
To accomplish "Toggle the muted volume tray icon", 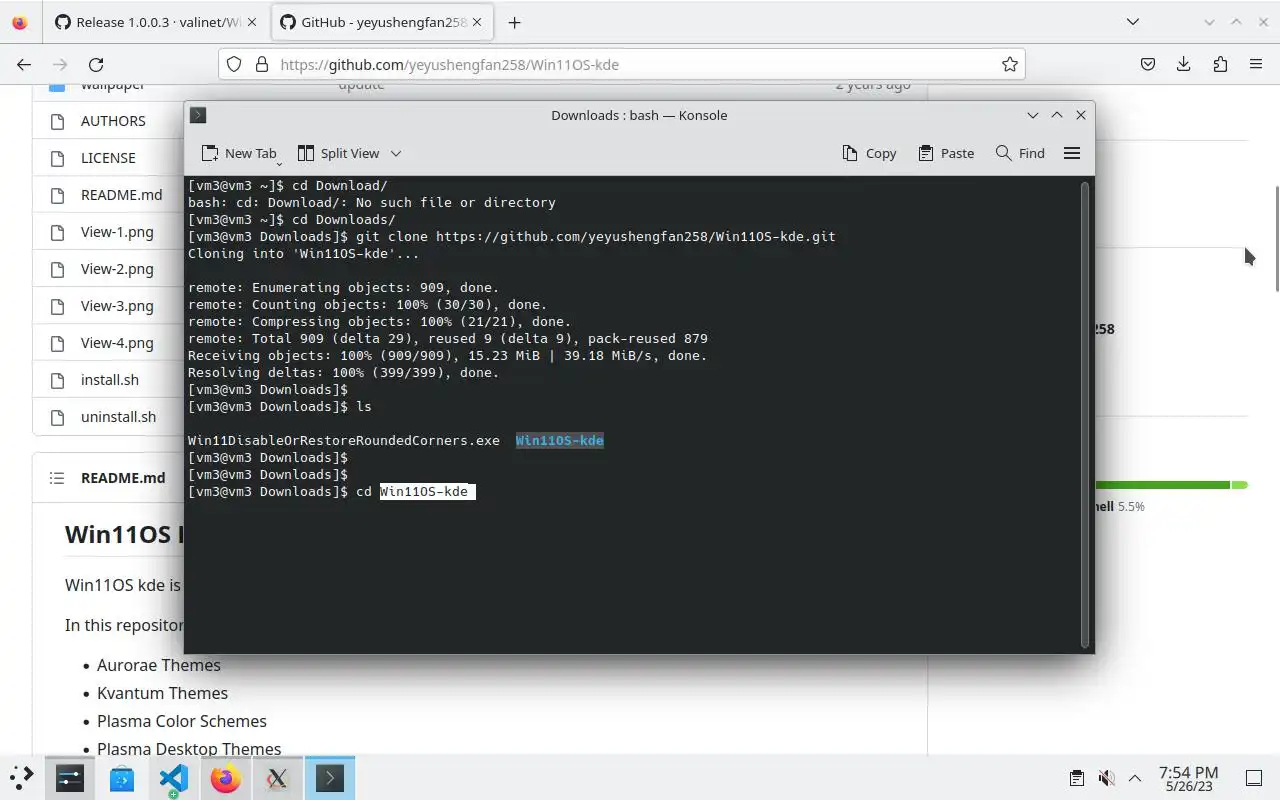I will [x=1106, y=778].
